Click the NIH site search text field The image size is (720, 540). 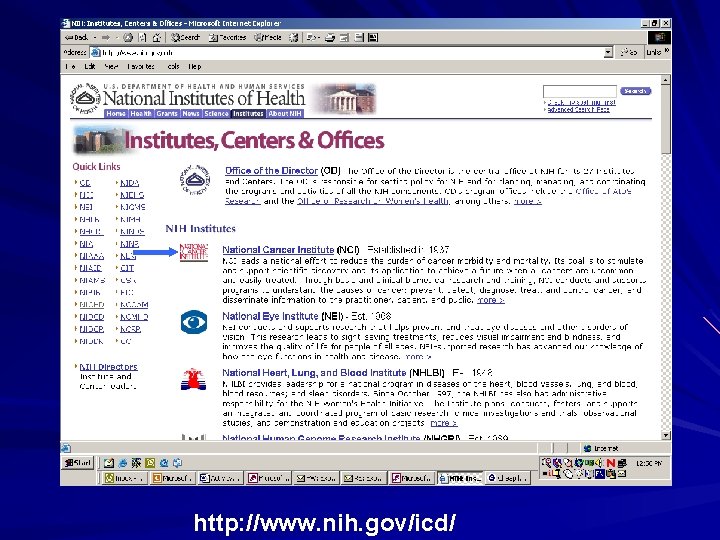tap(579, 91)
